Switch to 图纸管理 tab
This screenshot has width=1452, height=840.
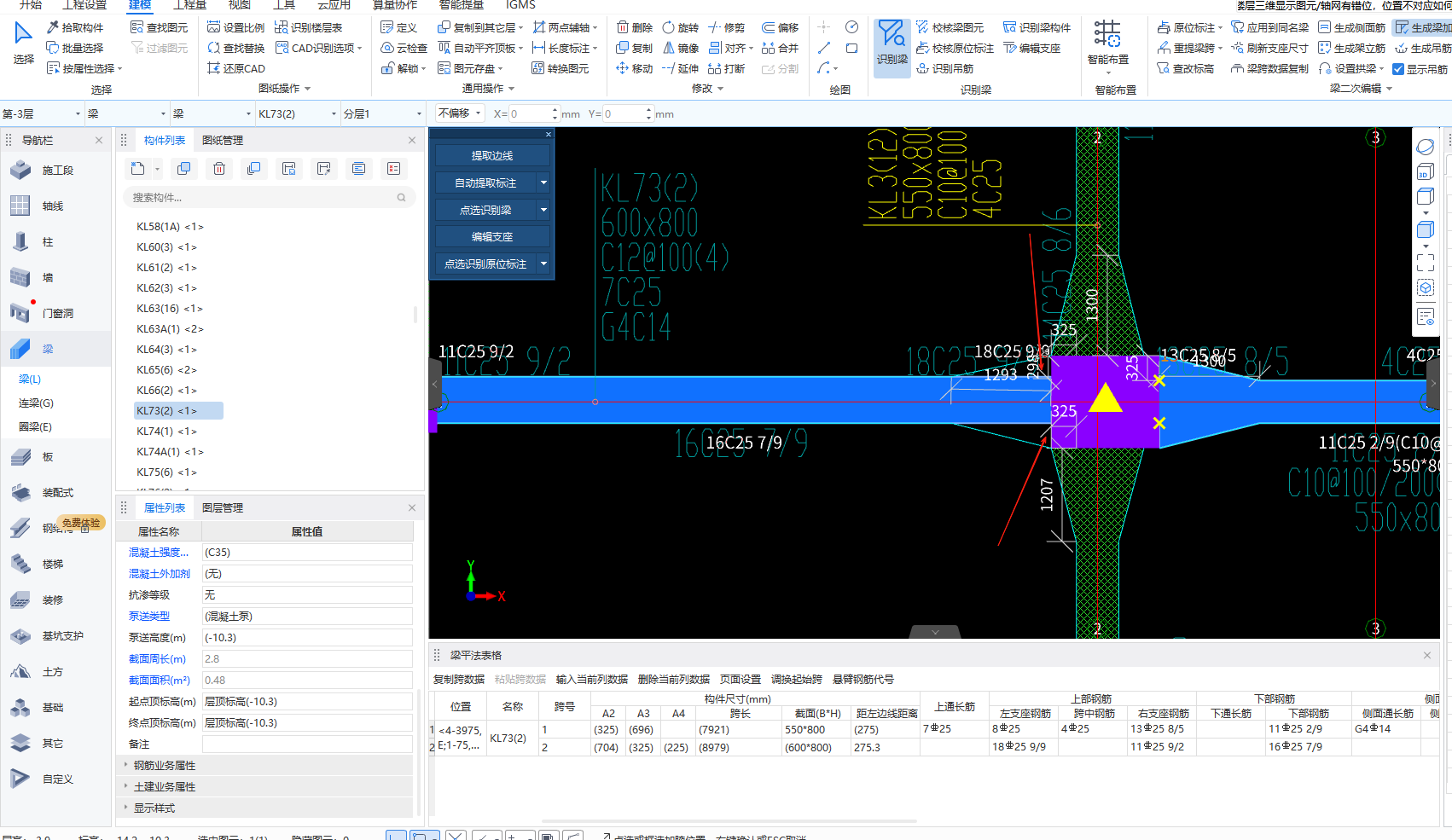[223, 140]
